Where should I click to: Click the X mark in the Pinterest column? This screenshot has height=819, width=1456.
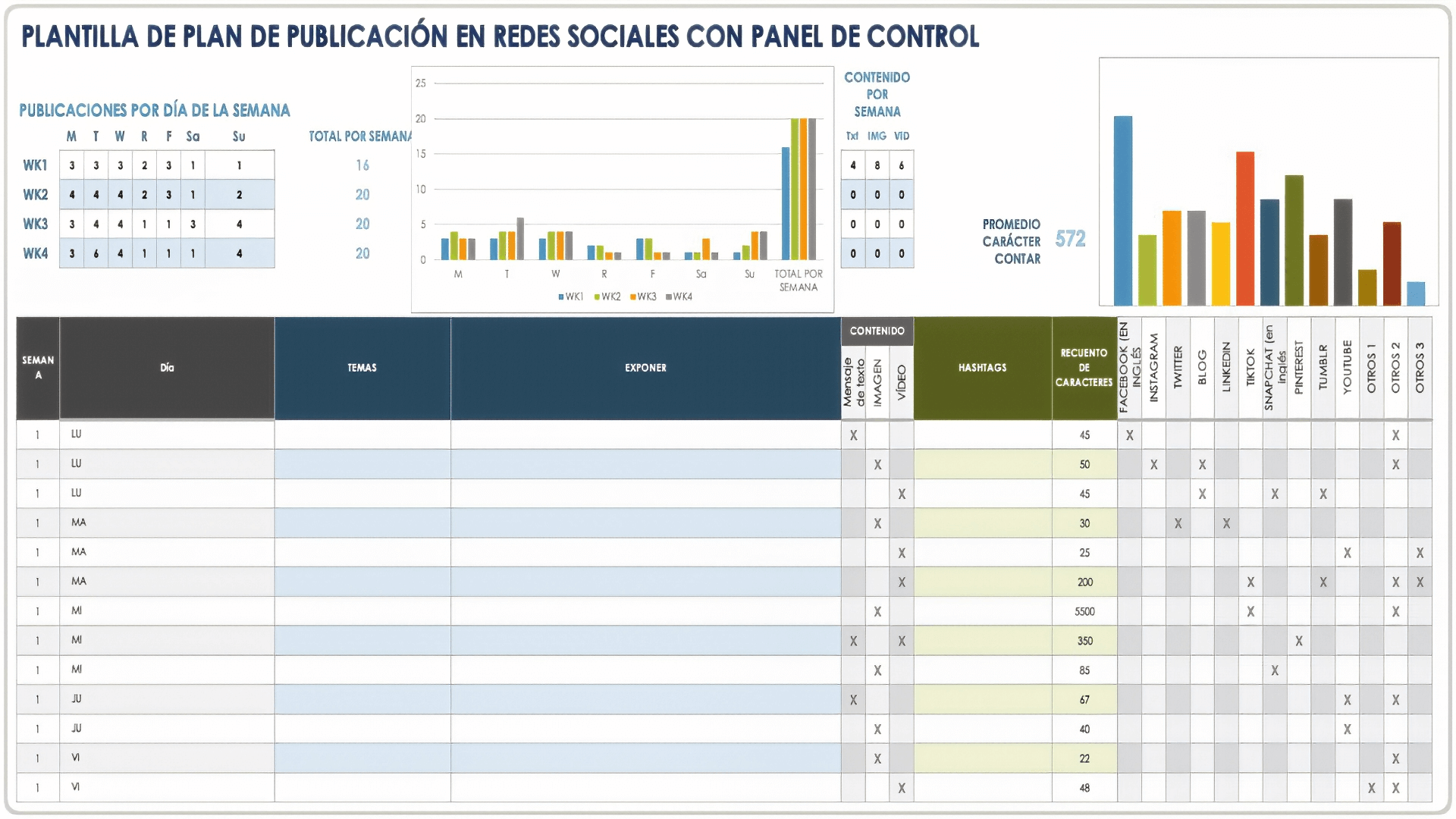coord(1299,641)
